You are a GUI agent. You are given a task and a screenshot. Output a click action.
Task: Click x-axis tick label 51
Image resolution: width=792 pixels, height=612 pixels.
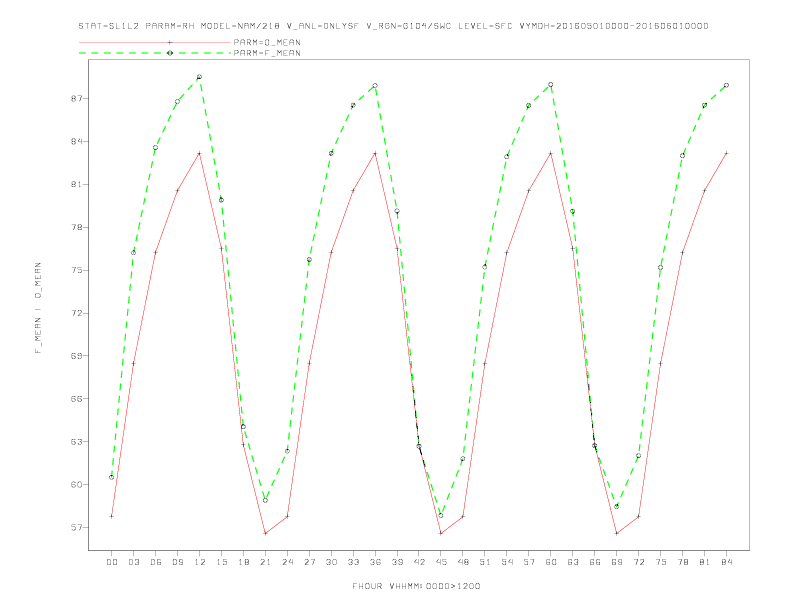(485, 562)
